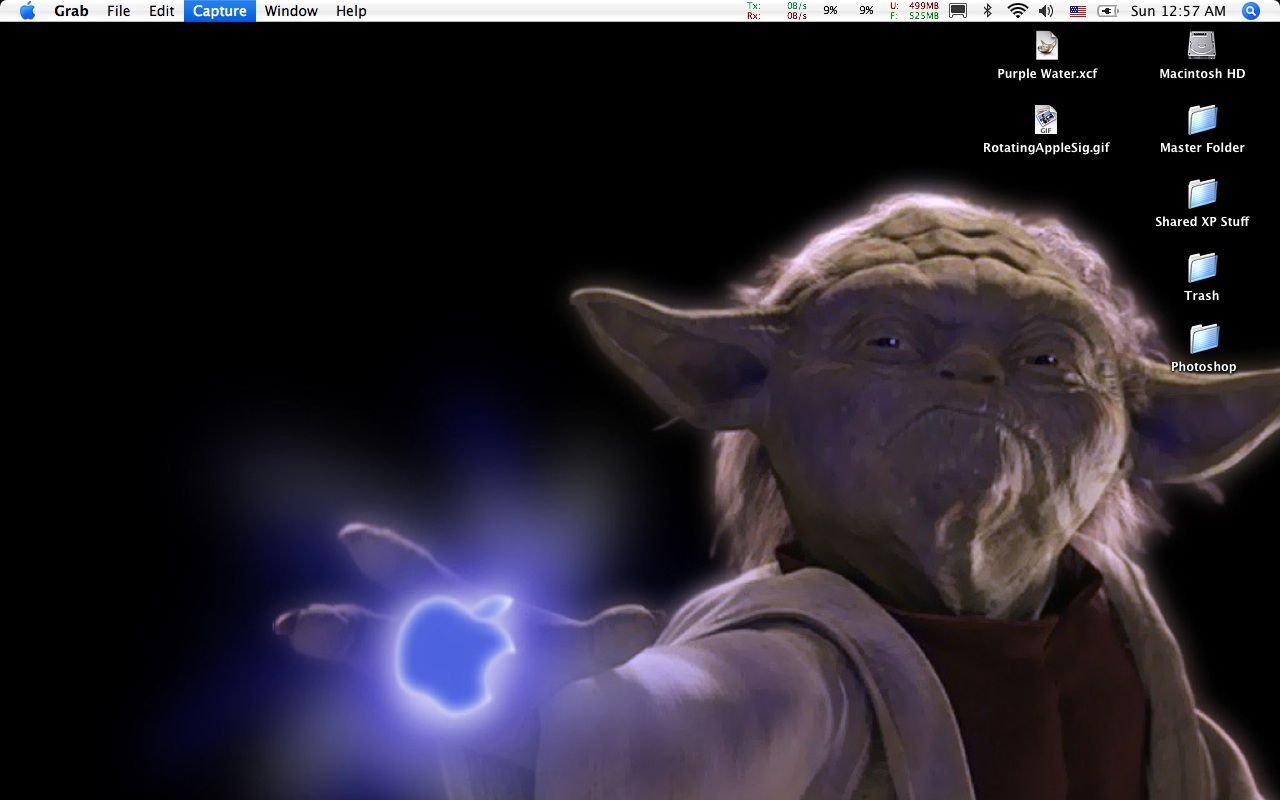The width and height of the screenshot is (1280, 800).
Task: Click the RotatingAppleSig.gif file name
Action: (x=1046, y=148)
